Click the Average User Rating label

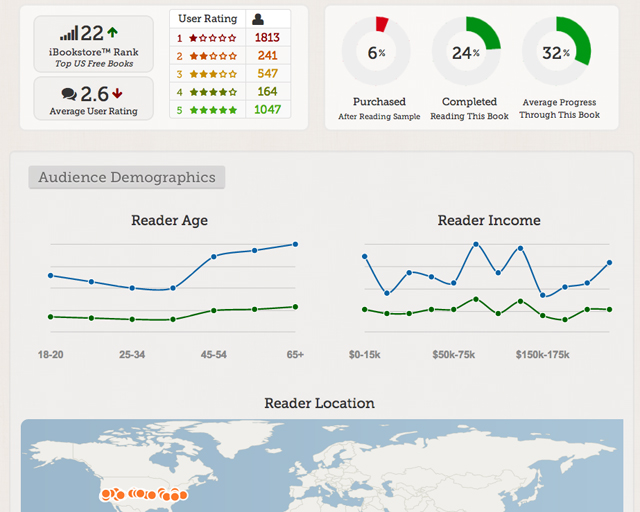[x=93, y=111]
